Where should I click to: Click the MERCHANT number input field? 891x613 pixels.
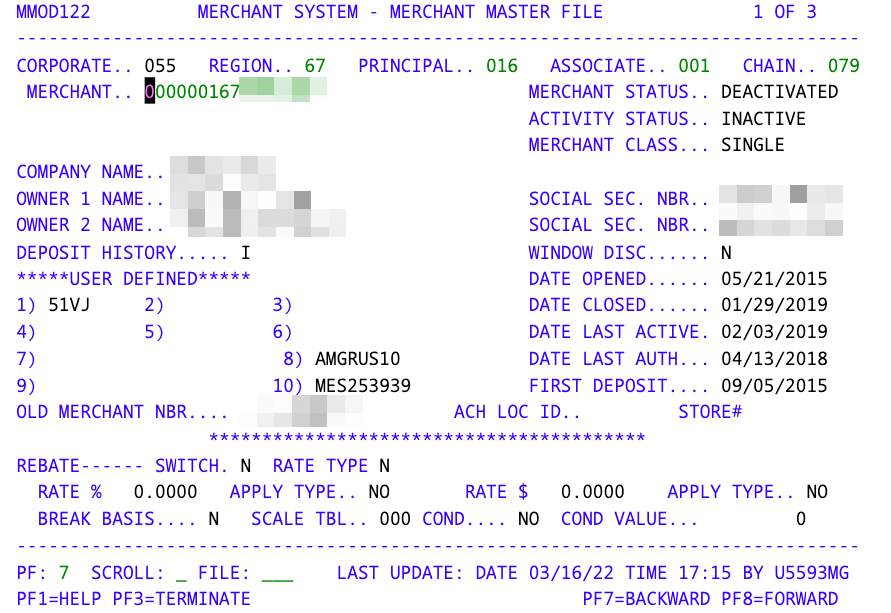coord(235,91)
